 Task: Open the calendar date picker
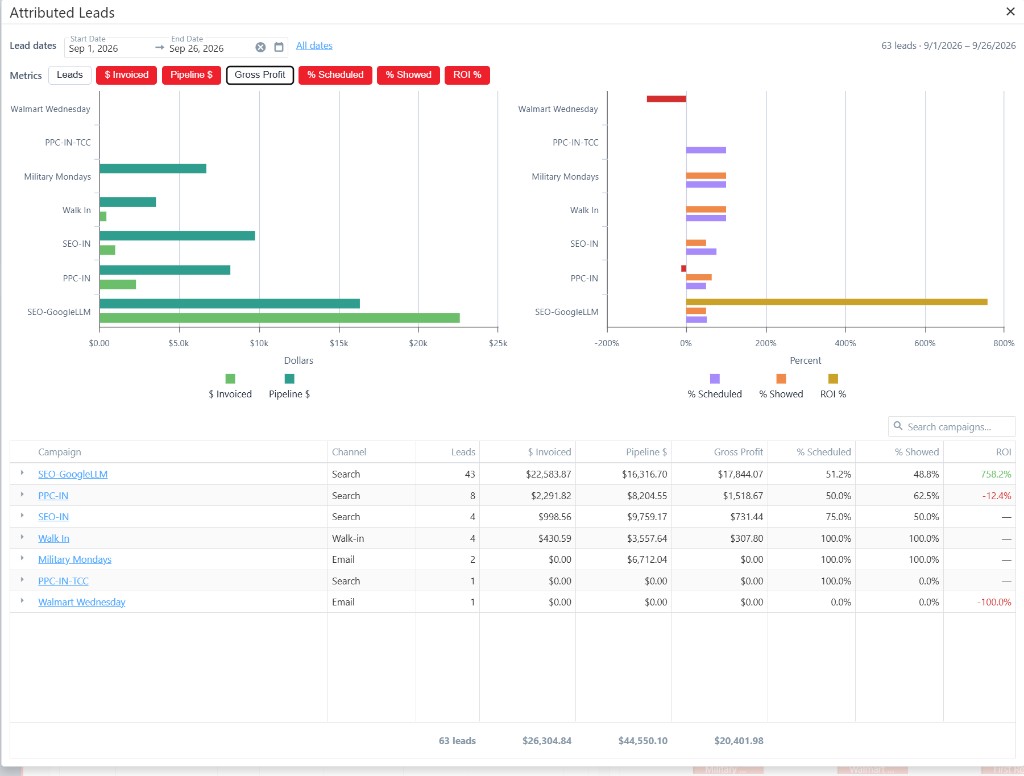[x=279, y=47]
